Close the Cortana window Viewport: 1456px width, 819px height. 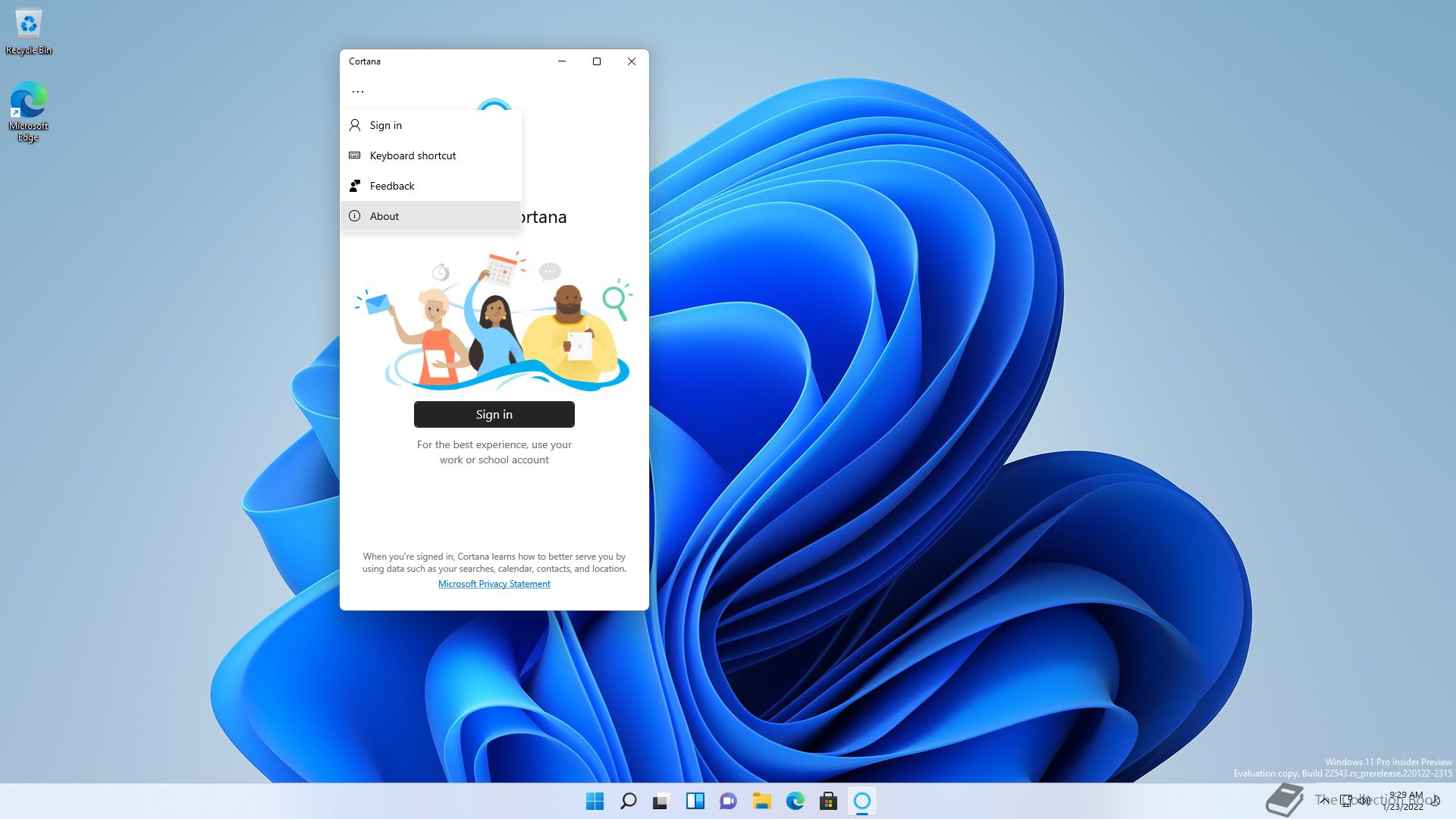(x=632, y=61)
